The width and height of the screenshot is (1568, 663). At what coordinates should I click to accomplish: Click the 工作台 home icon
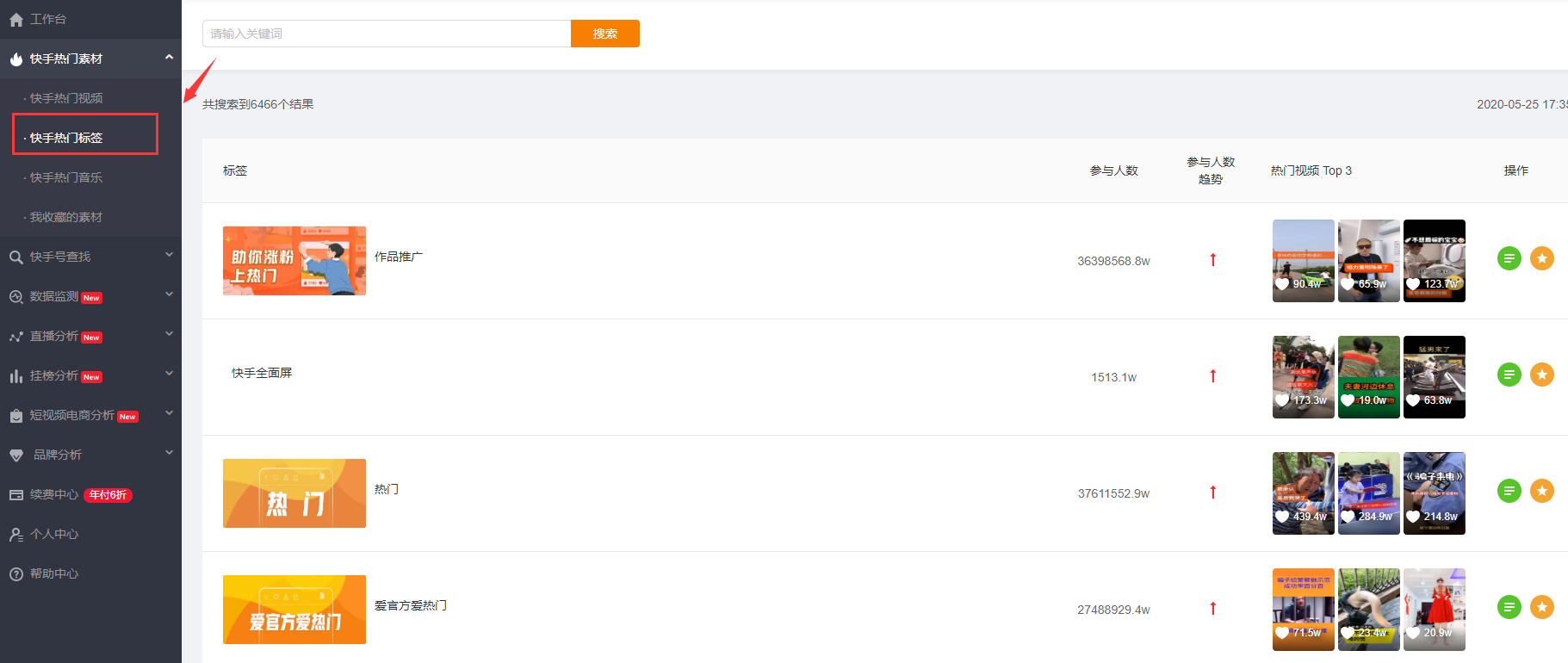[x=16, y=20]
